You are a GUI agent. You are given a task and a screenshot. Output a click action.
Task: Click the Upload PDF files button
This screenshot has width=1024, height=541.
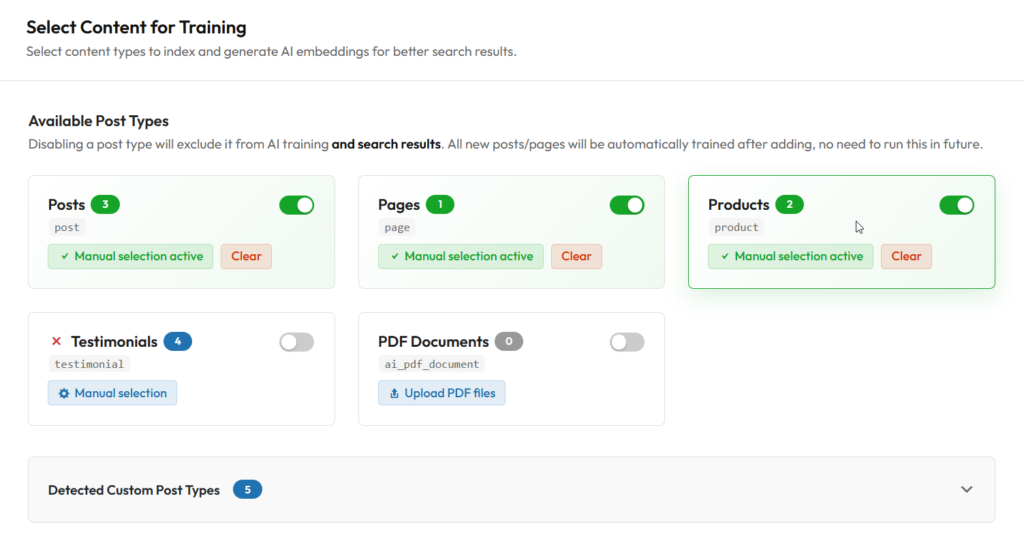[442, 393]
